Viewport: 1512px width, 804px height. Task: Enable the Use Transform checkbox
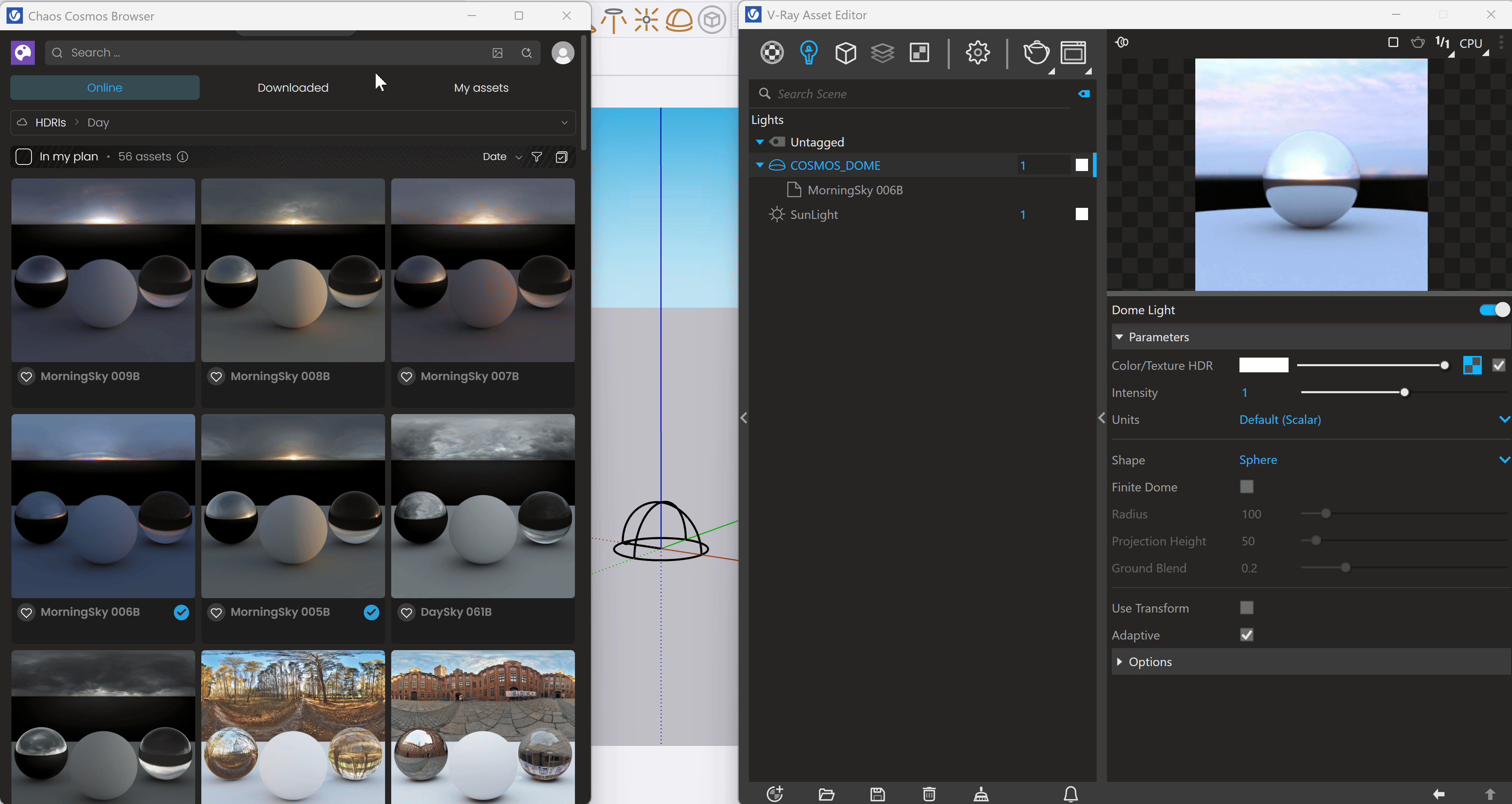tap(1246, 608)
